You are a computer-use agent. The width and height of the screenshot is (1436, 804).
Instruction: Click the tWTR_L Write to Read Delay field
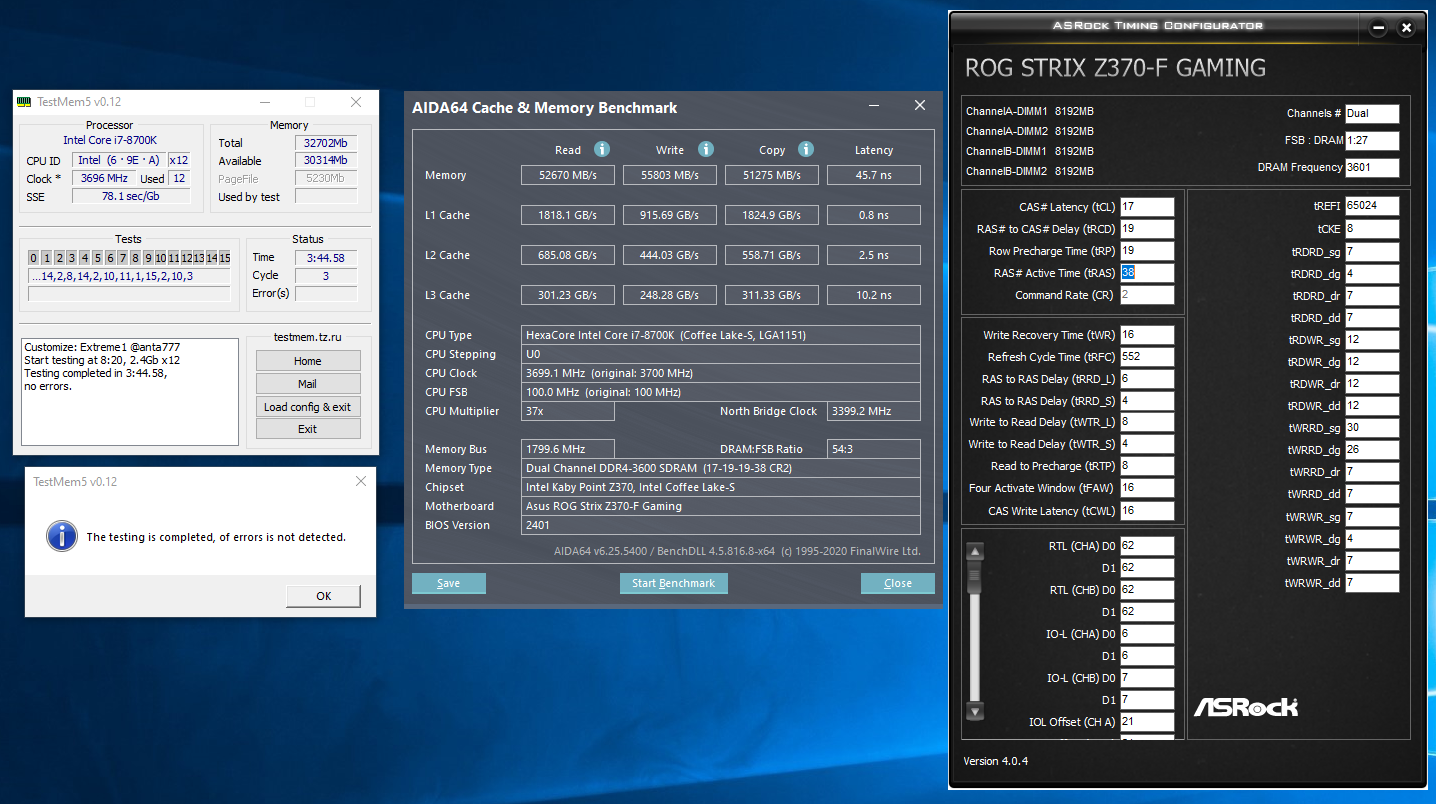click(1147, 422)
